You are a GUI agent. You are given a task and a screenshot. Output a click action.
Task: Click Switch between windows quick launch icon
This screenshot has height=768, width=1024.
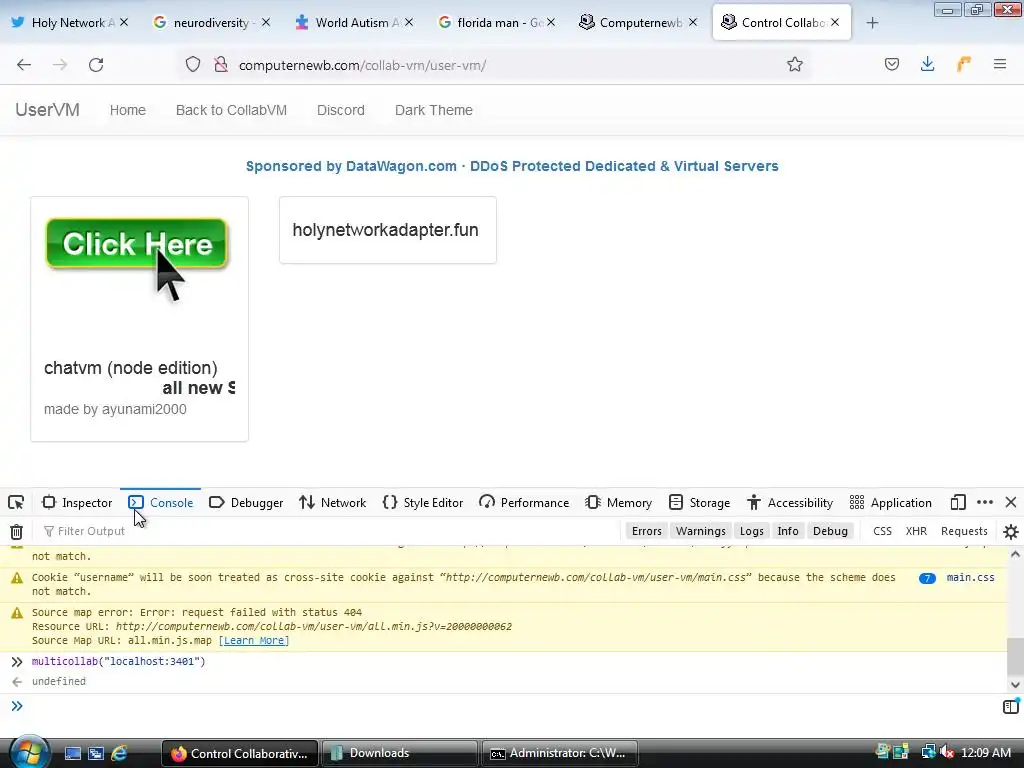[96, 753]
